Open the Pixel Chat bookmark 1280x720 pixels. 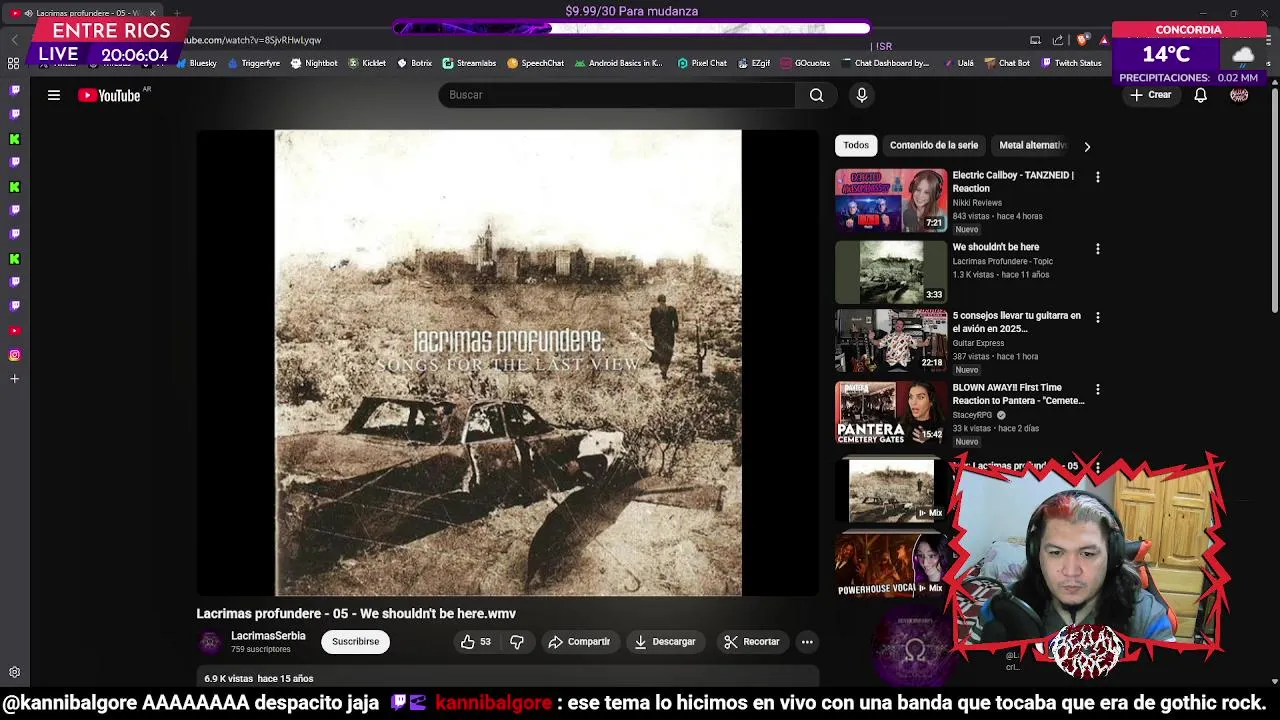(702, 63)
